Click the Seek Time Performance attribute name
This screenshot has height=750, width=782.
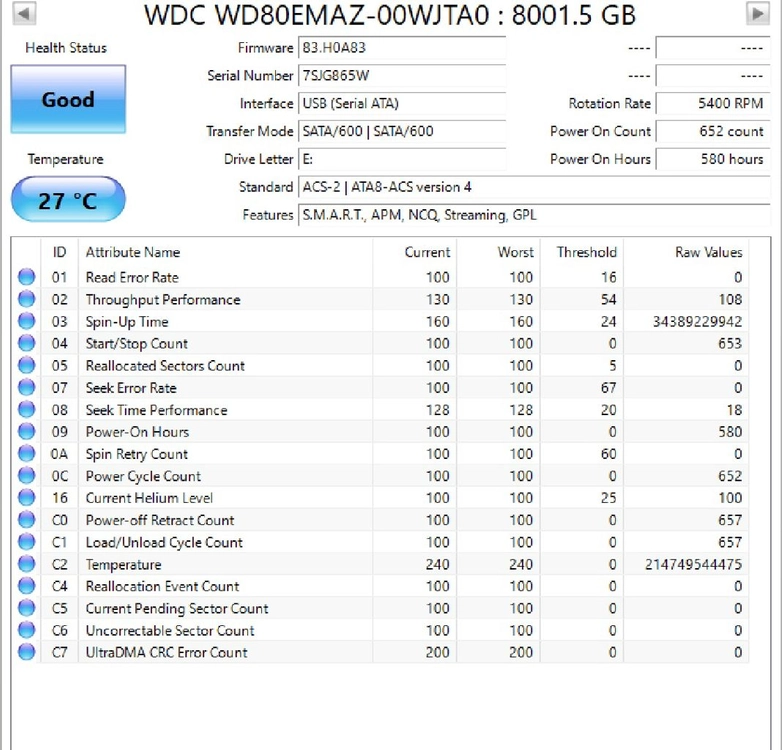click(157, 410)
